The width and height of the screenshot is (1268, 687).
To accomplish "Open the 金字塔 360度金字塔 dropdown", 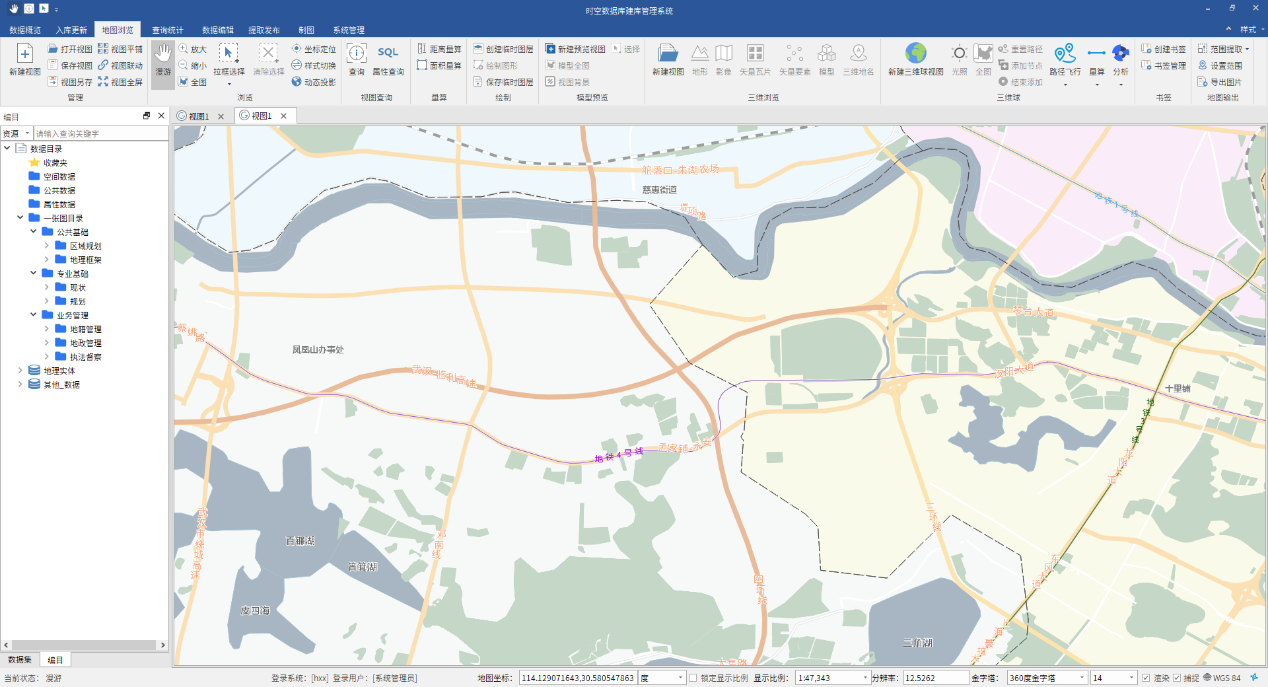I will coord(1080,678).
